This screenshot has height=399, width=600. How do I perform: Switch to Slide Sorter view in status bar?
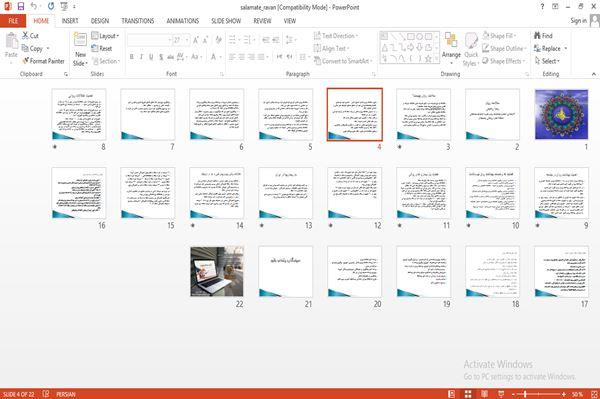pyautogui.click(x=468, y=394)
